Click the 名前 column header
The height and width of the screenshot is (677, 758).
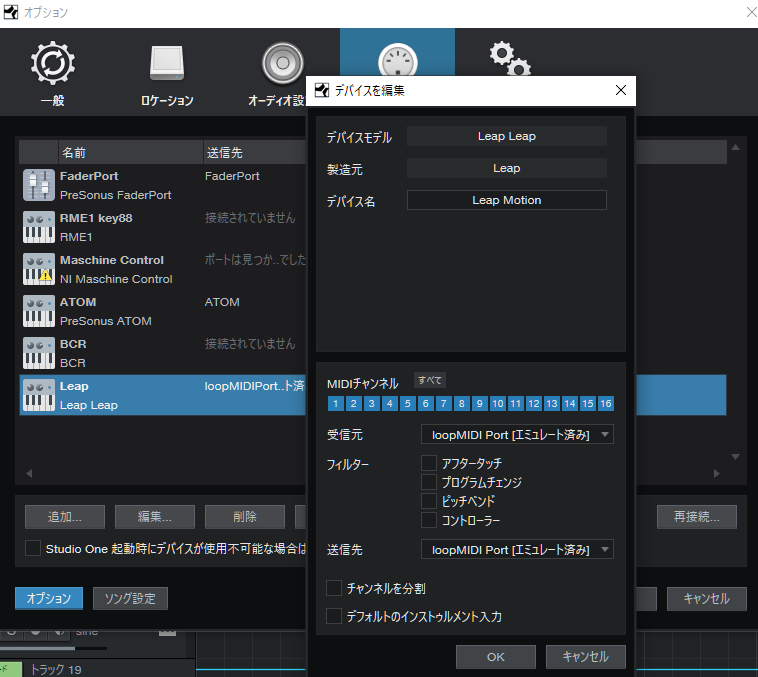pos(131,152)
